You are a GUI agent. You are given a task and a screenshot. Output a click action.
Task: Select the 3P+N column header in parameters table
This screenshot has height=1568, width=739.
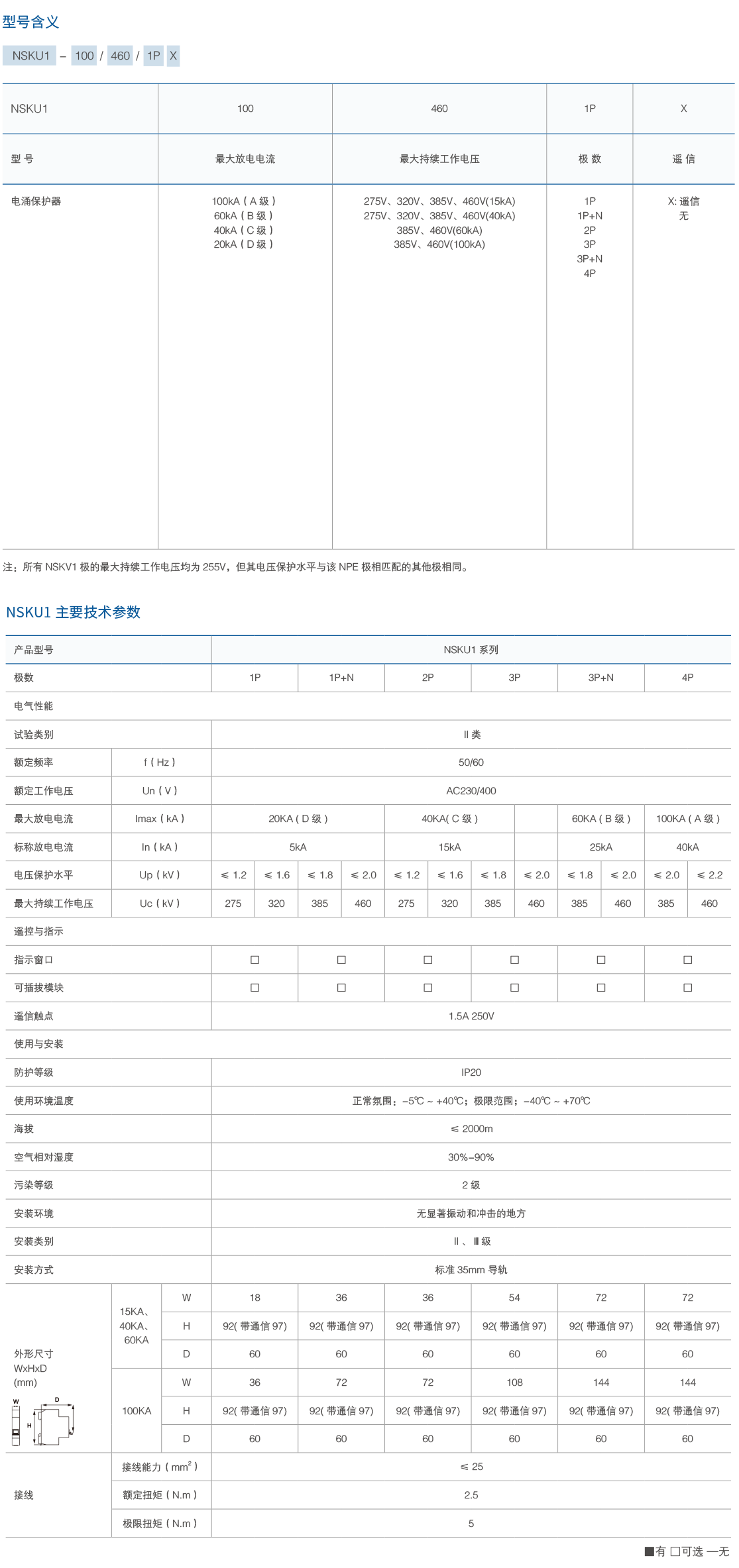(600, 678)
